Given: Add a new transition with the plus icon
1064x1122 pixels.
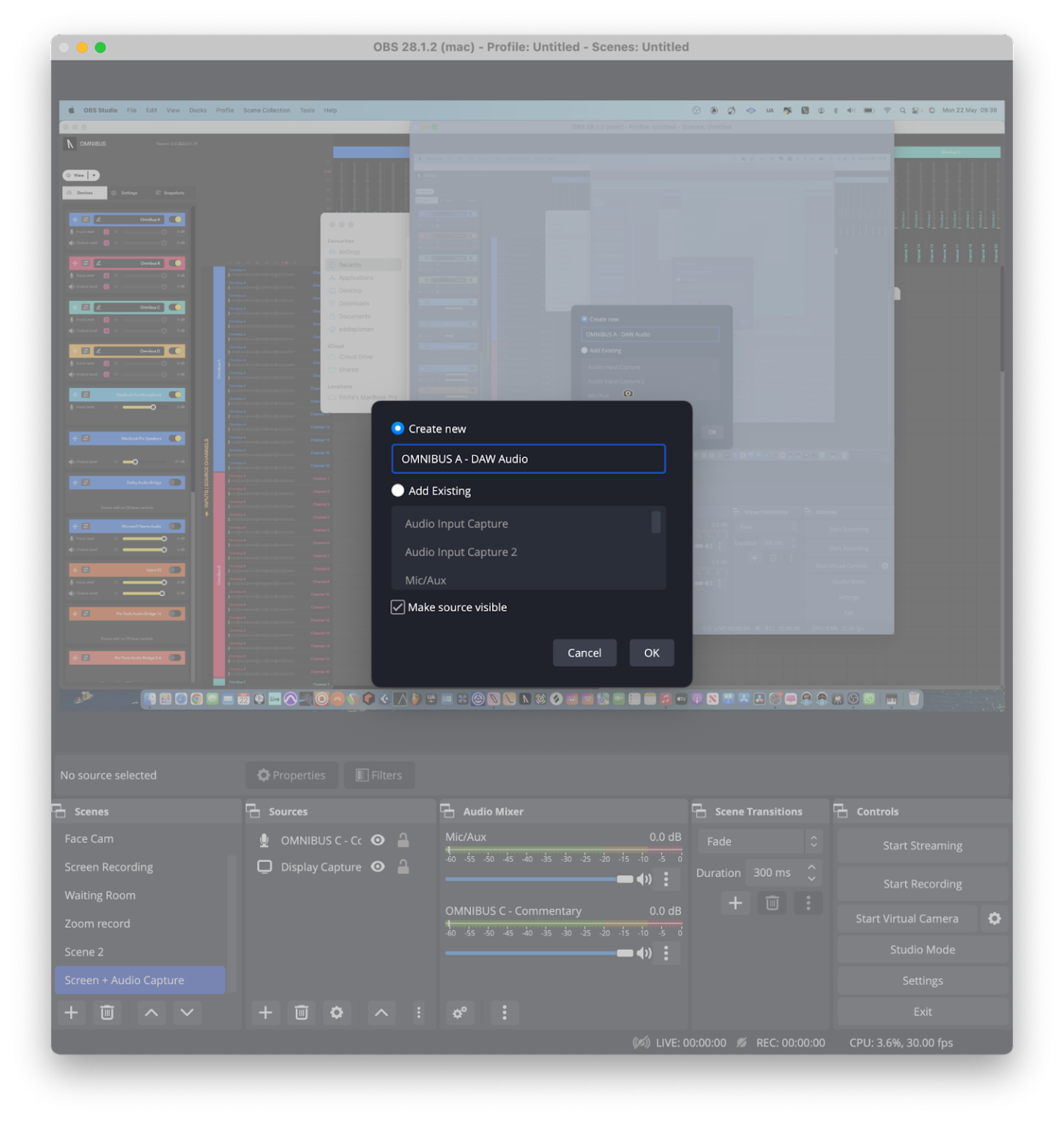Looking at the screenshot, I should (735, 903).
